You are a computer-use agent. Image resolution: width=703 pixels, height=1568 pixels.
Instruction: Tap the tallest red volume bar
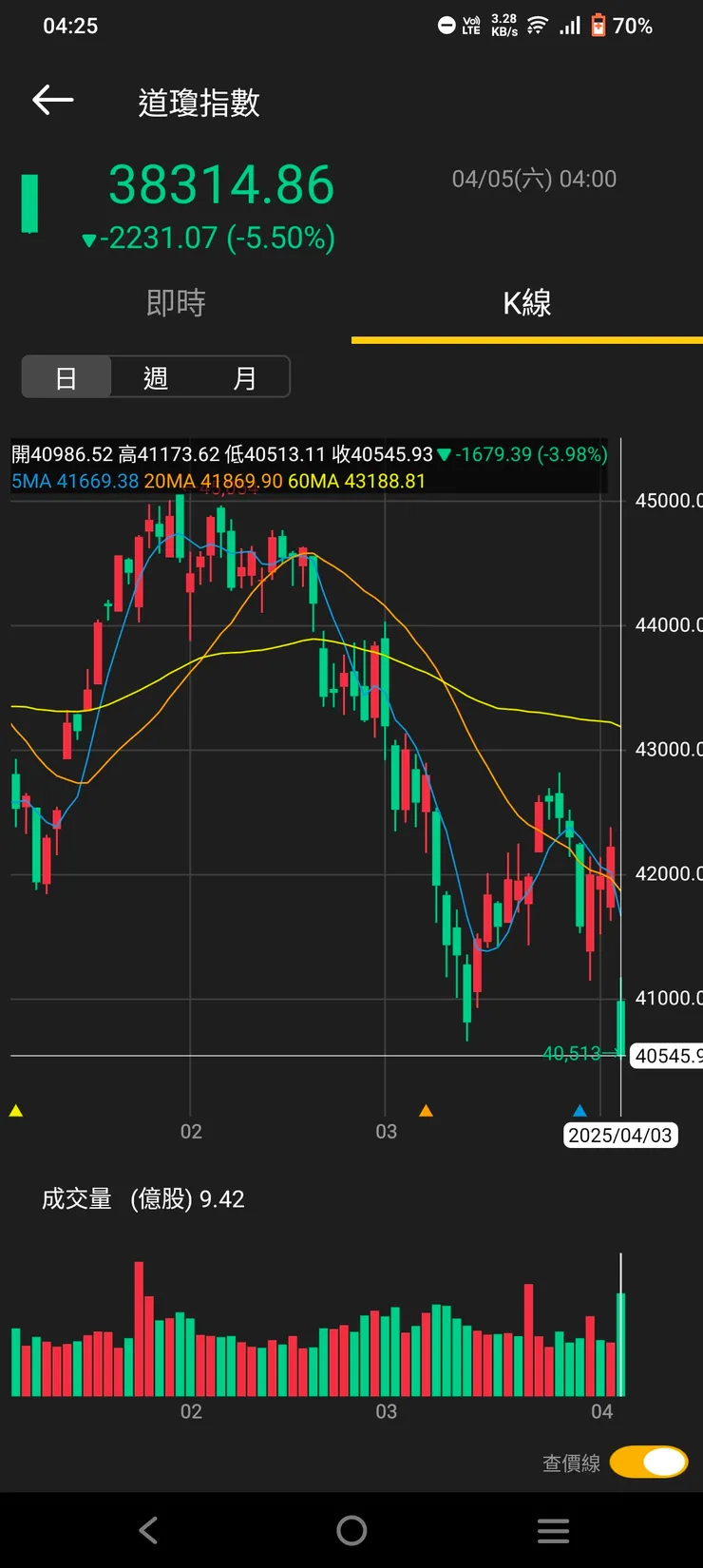point(139,1329)
